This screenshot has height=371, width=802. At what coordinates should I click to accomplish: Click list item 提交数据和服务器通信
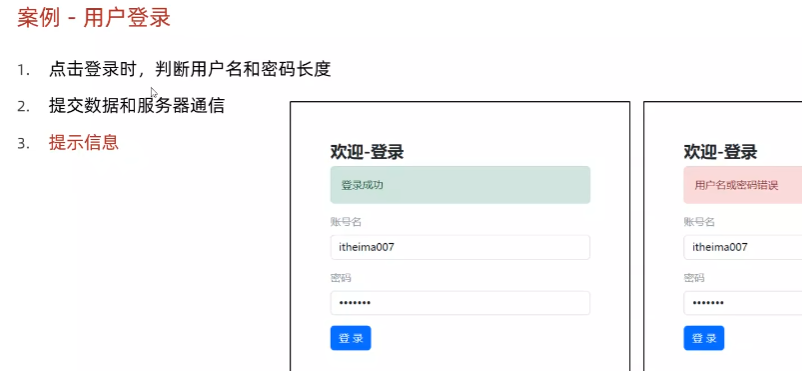(137, 105)
